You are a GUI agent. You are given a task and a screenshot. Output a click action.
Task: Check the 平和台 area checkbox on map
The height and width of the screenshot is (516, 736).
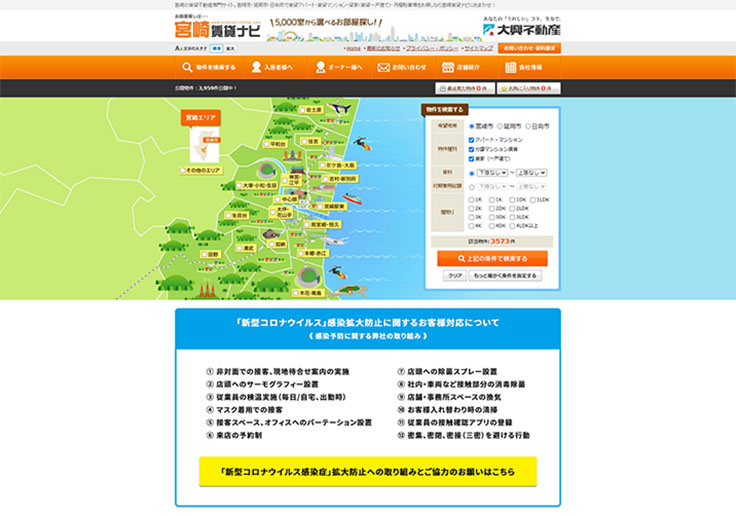[x=267, y=144]
